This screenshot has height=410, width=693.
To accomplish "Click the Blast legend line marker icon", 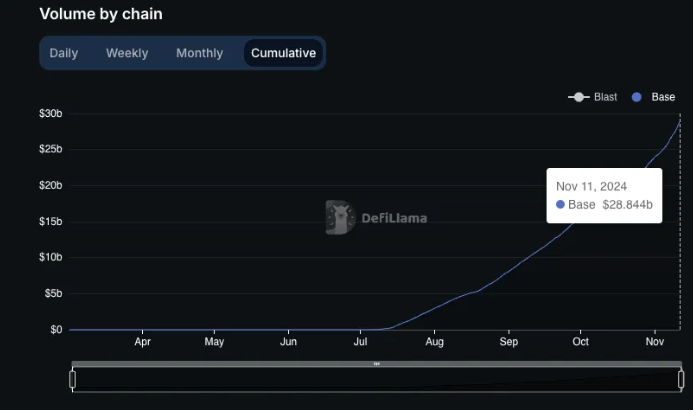I will 577,97.
